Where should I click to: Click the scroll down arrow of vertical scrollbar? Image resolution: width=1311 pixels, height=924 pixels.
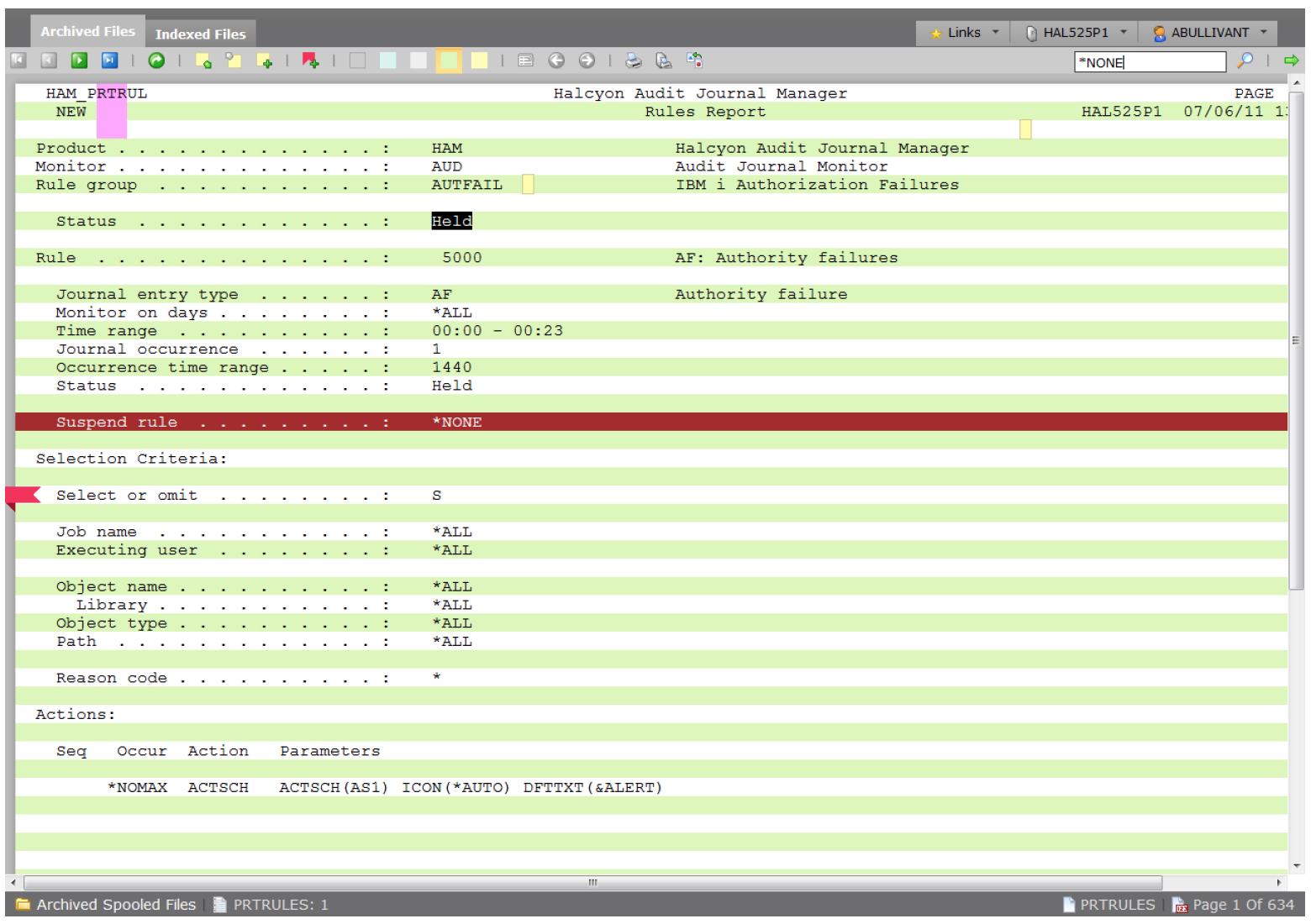1297,866
